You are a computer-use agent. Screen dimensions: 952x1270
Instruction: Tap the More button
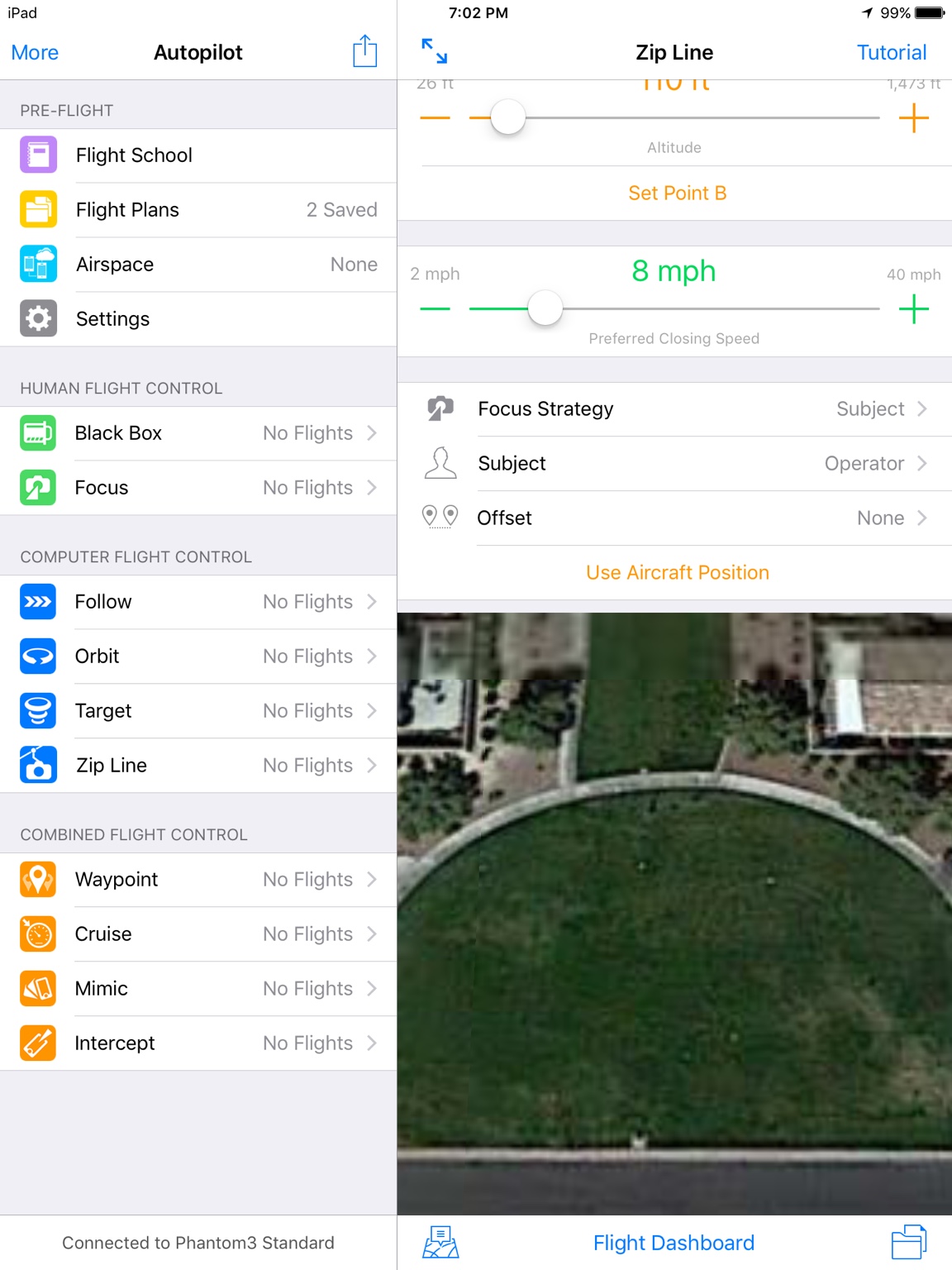pos(35,52)
